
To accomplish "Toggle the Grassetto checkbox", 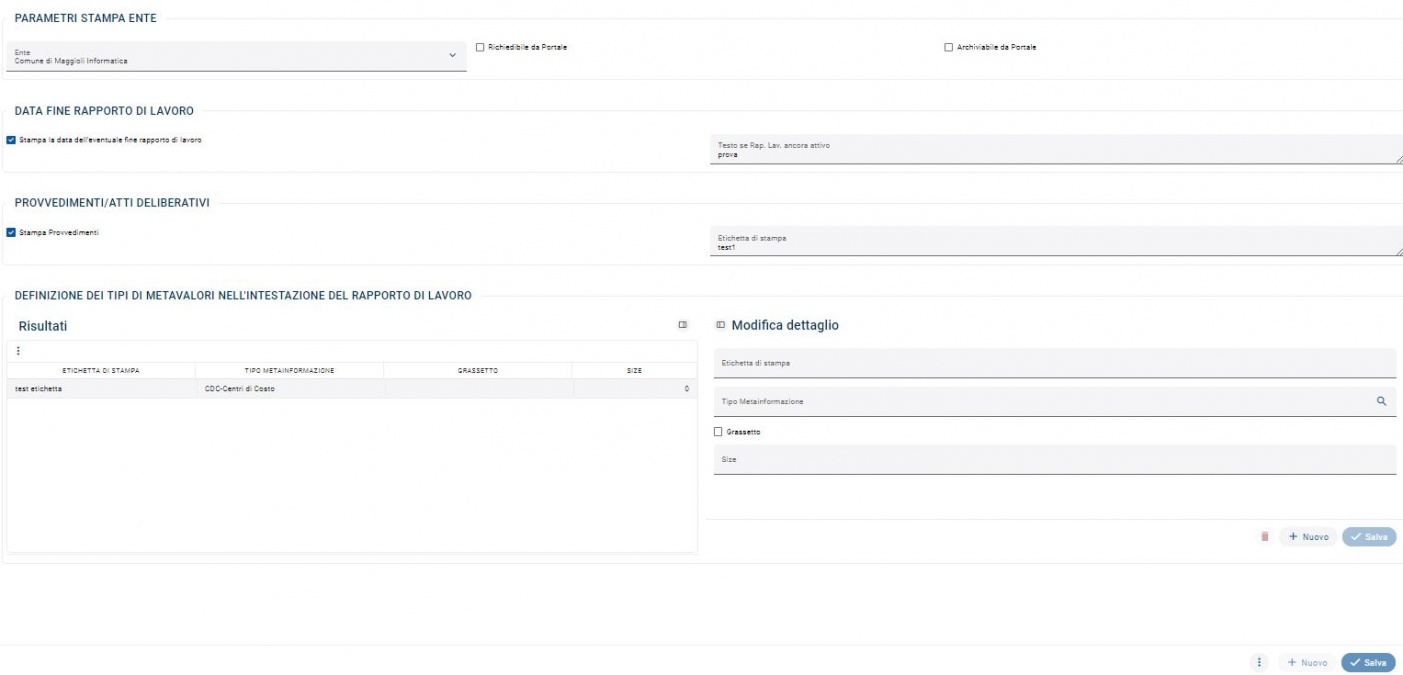I will click(x=718, y=432).
